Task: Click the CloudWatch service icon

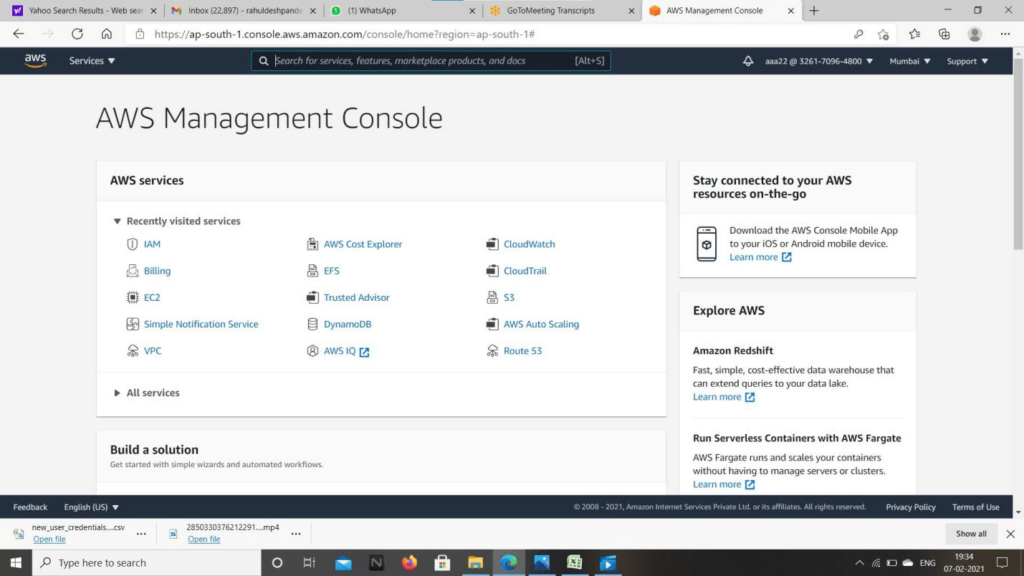Action: pos(492,244)
